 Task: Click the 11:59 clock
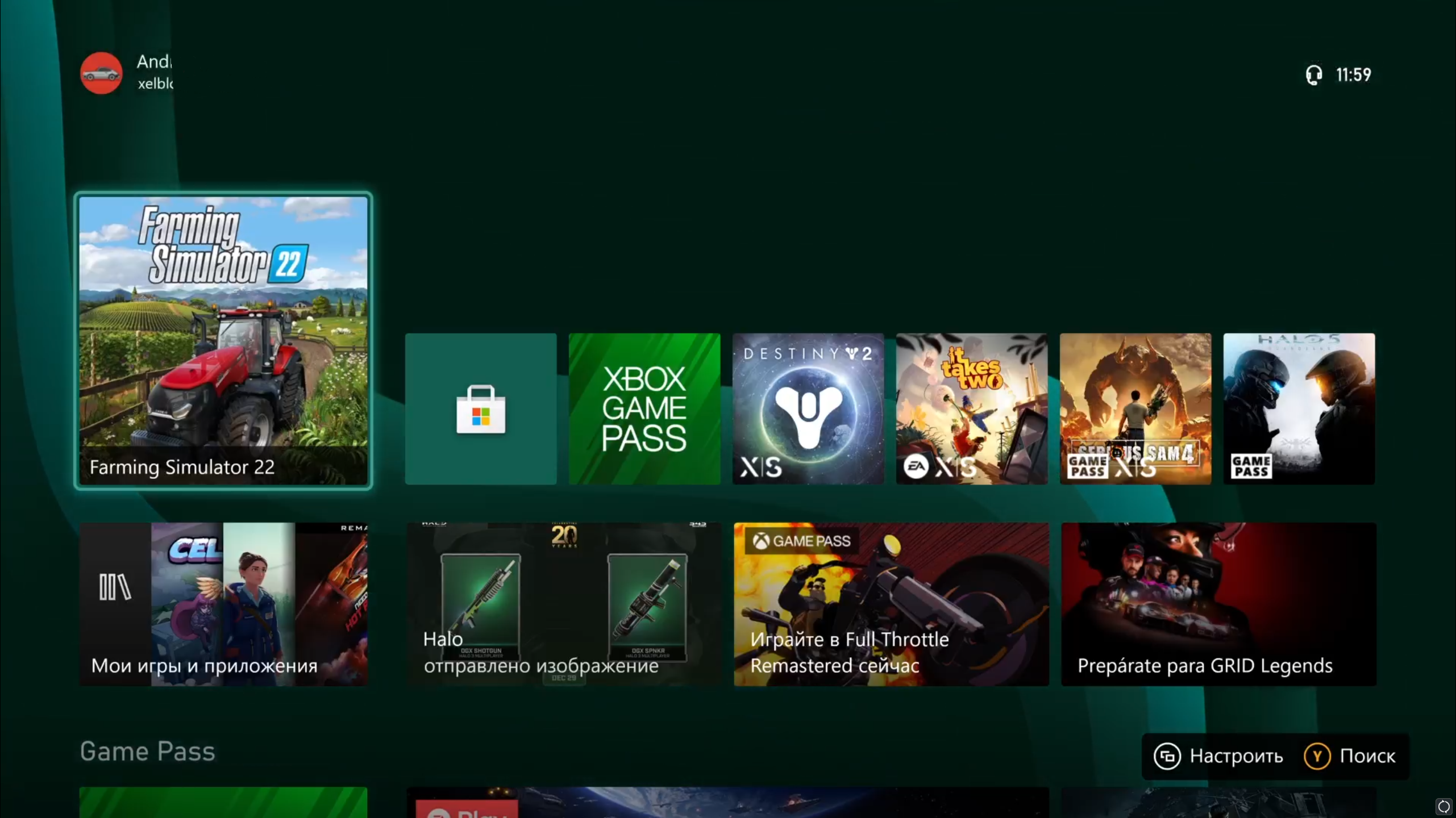point(1354,75)
